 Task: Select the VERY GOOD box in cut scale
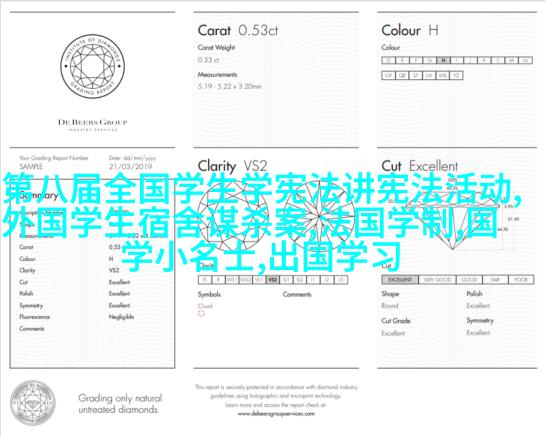coord(437,280)
